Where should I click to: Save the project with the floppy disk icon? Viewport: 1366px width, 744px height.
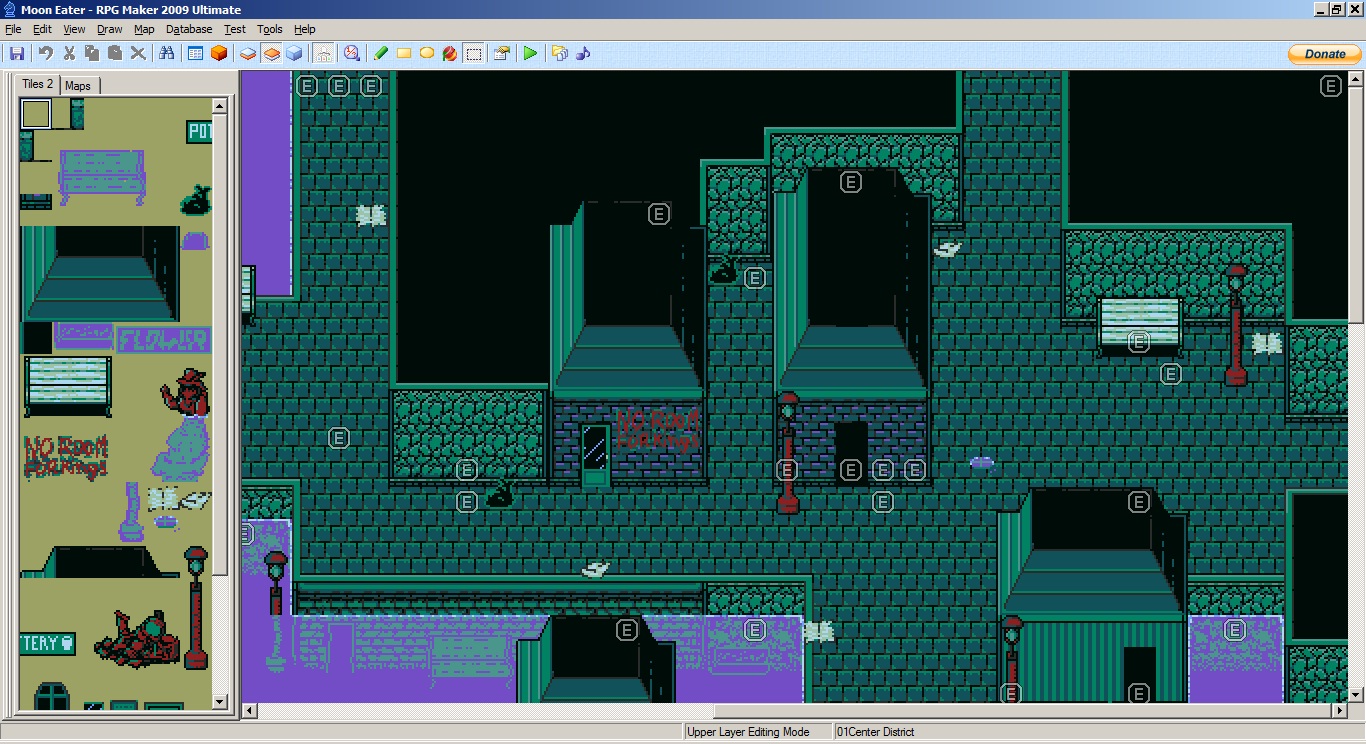[x=17, y=53]
